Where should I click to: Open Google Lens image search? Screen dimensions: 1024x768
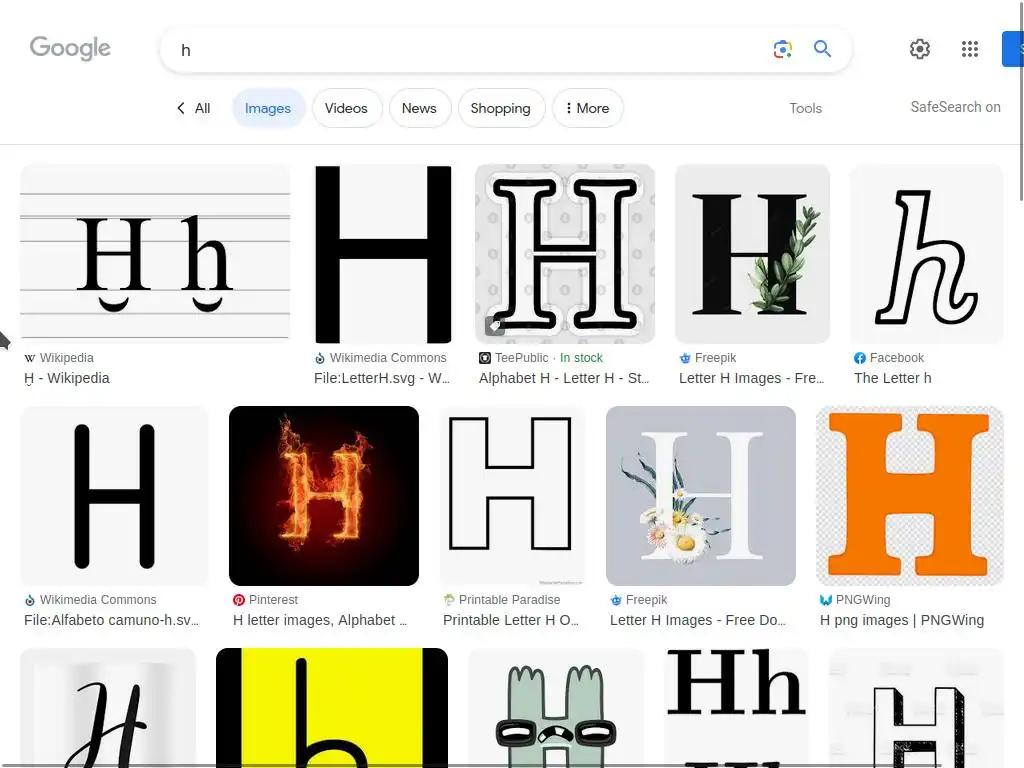[782, 49]
